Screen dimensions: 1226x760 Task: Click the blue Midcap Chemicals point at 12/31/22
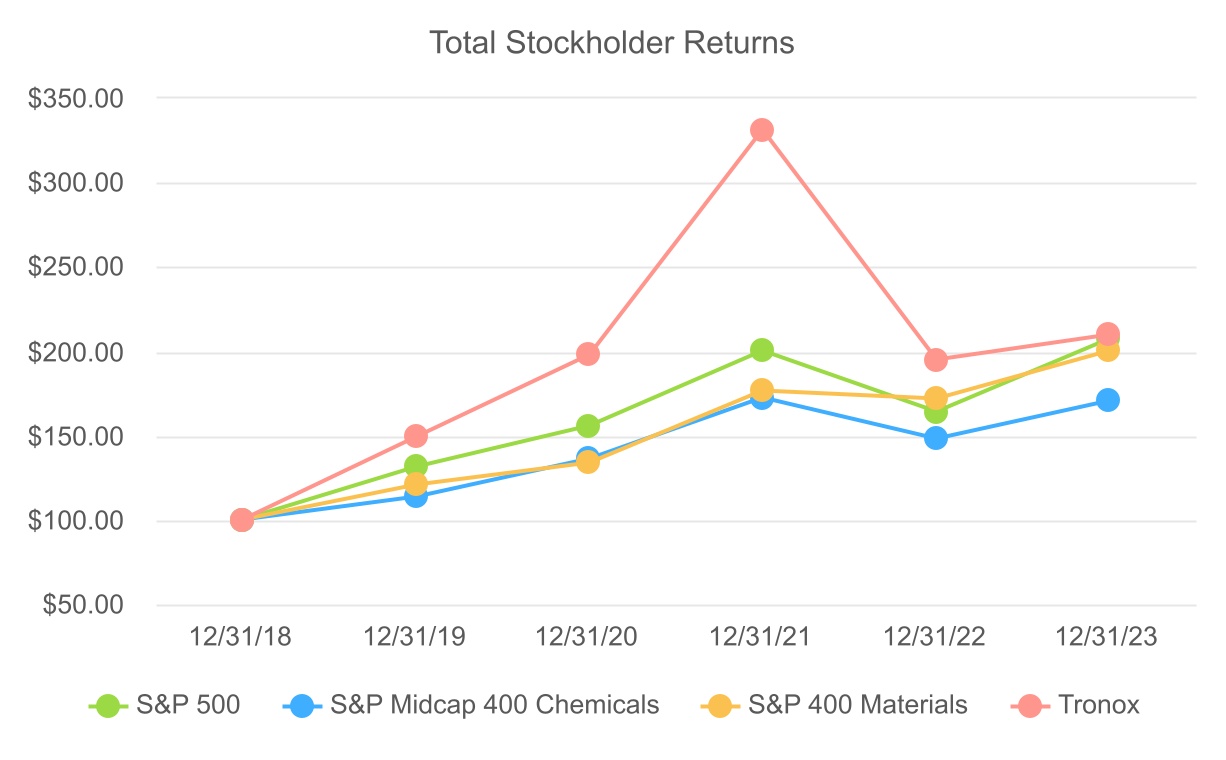pyautogui.click(x=936, y=438)
